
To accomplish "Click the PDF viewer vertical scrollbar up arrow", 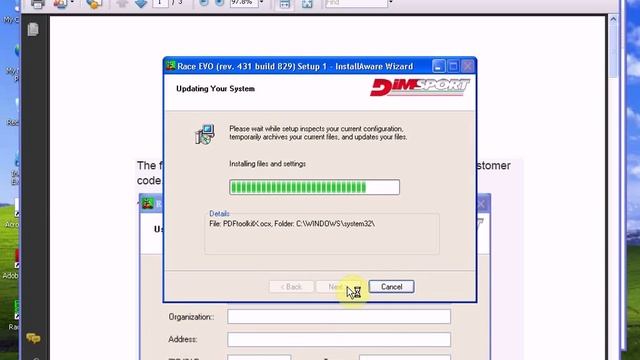I will tap(613, 19).
